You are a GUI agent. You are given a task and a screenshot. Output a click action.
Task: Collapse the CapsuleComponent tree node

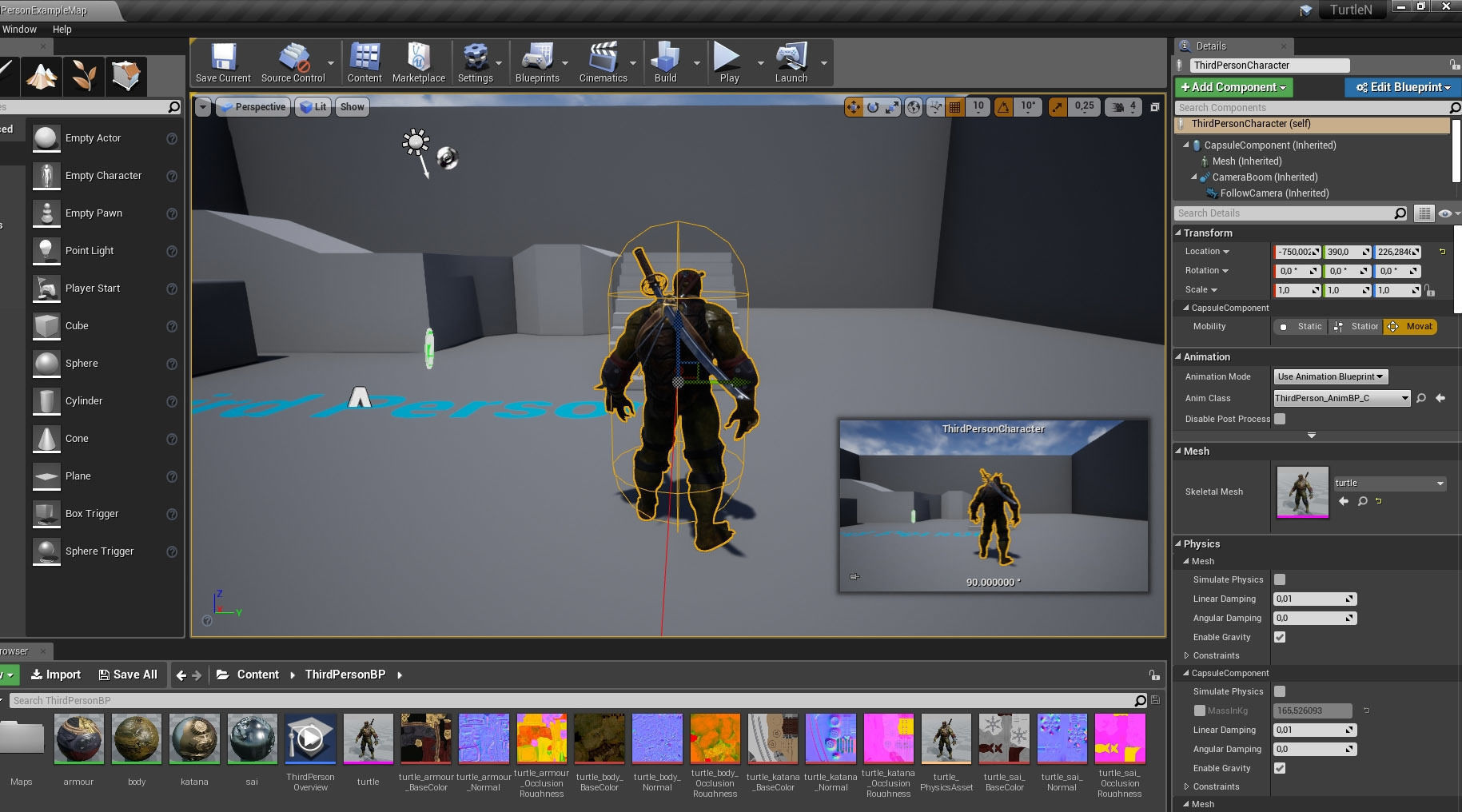click(x=1186, y=145)
